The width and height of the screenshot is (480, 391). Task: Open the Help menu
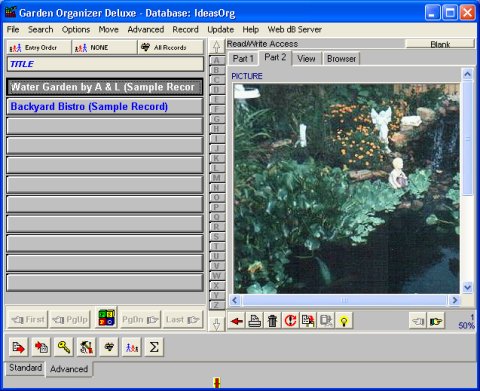251,29
